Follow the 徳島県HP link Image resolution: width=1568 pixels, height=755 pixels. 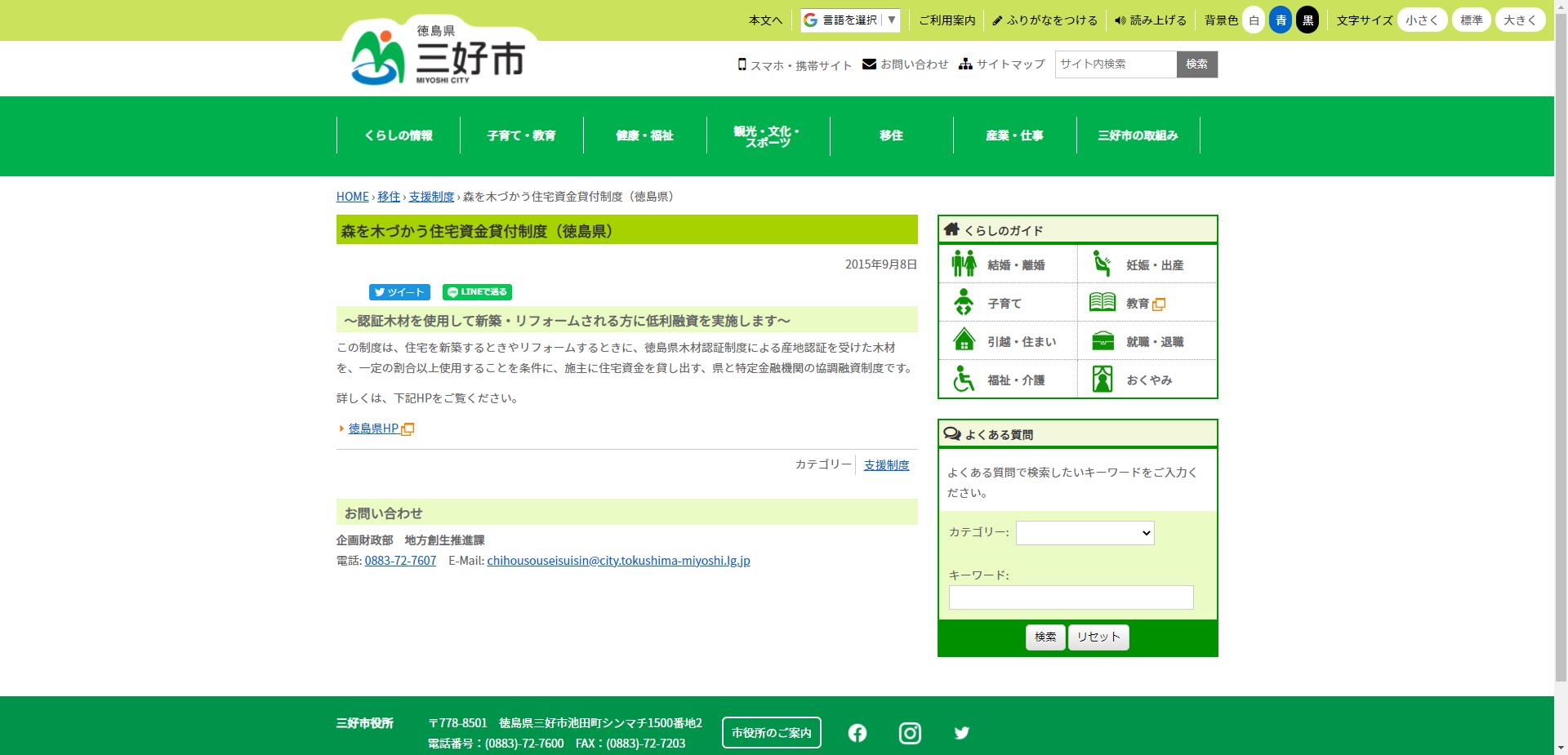coord(372,428)
